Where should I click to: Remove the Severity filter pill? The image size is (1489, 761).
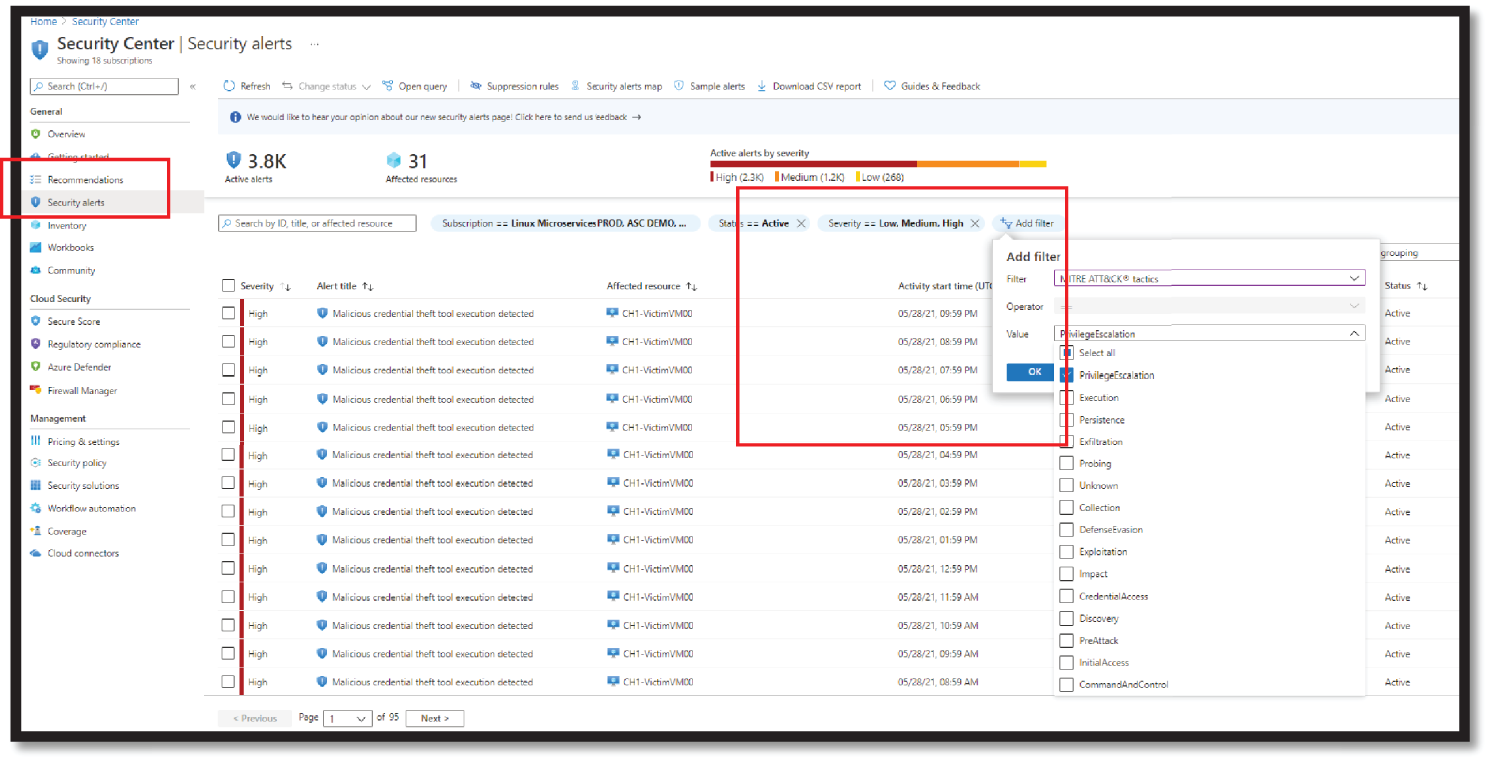[x=977, y=224]
